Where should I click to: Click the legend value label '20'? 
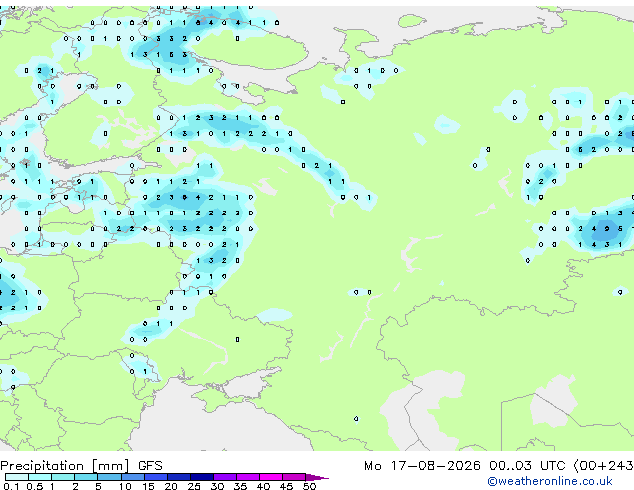coord(171,486)
